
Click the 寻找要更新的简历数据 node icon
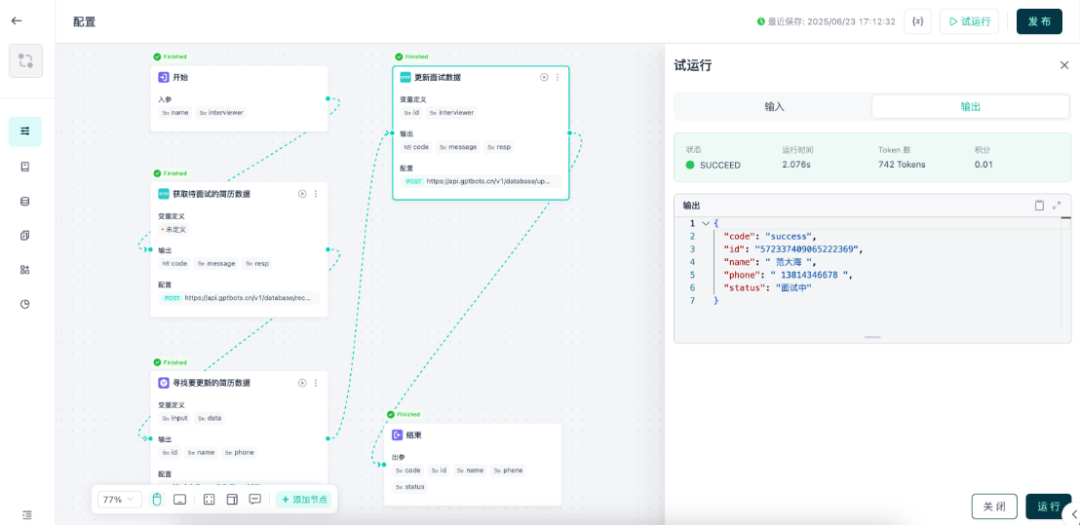pos(164,383)
